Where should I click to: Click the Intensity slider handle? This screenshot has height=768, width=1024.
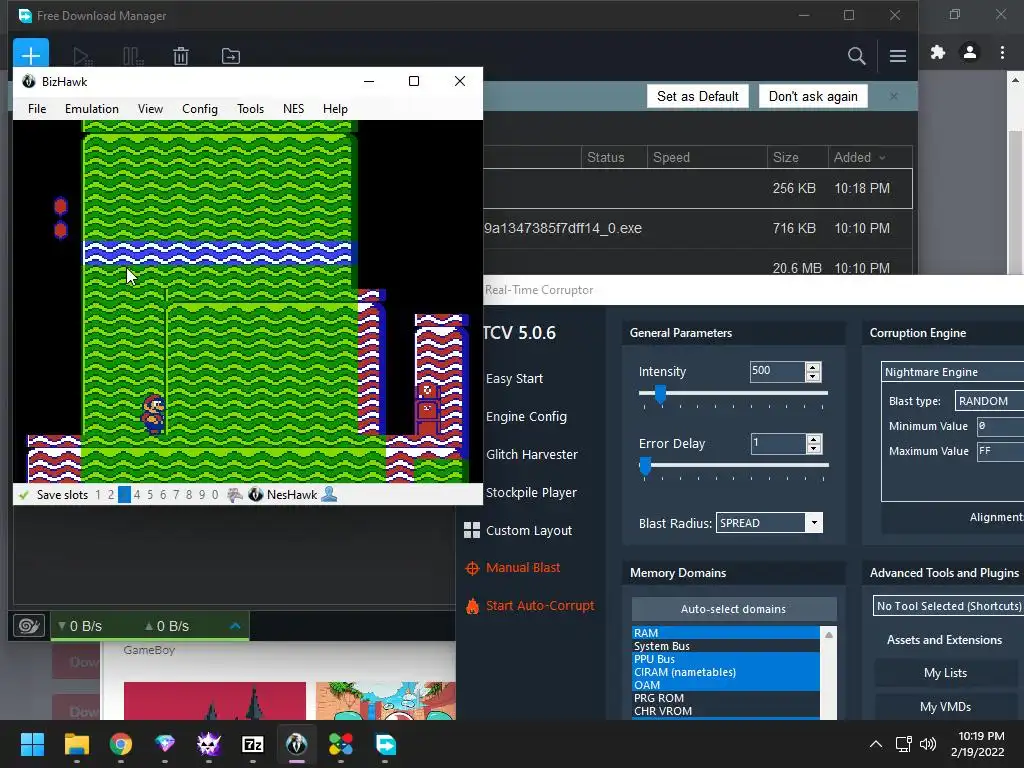click(660, 394)
